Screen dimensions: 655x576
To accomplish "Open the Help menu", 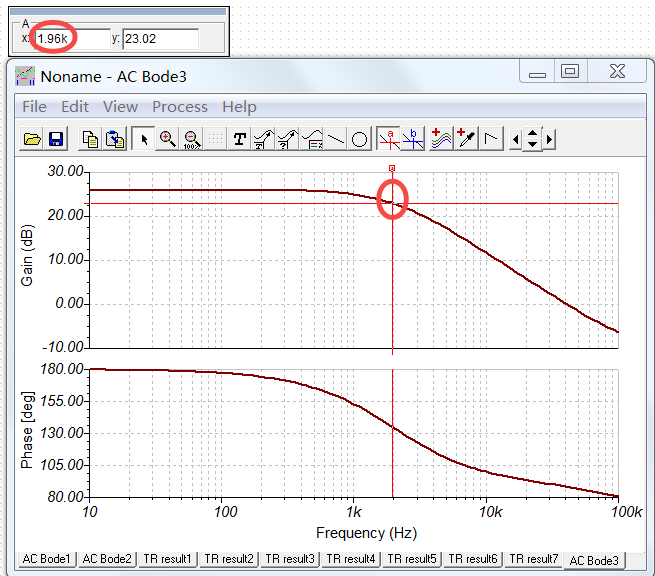I will tap(239, 107).
